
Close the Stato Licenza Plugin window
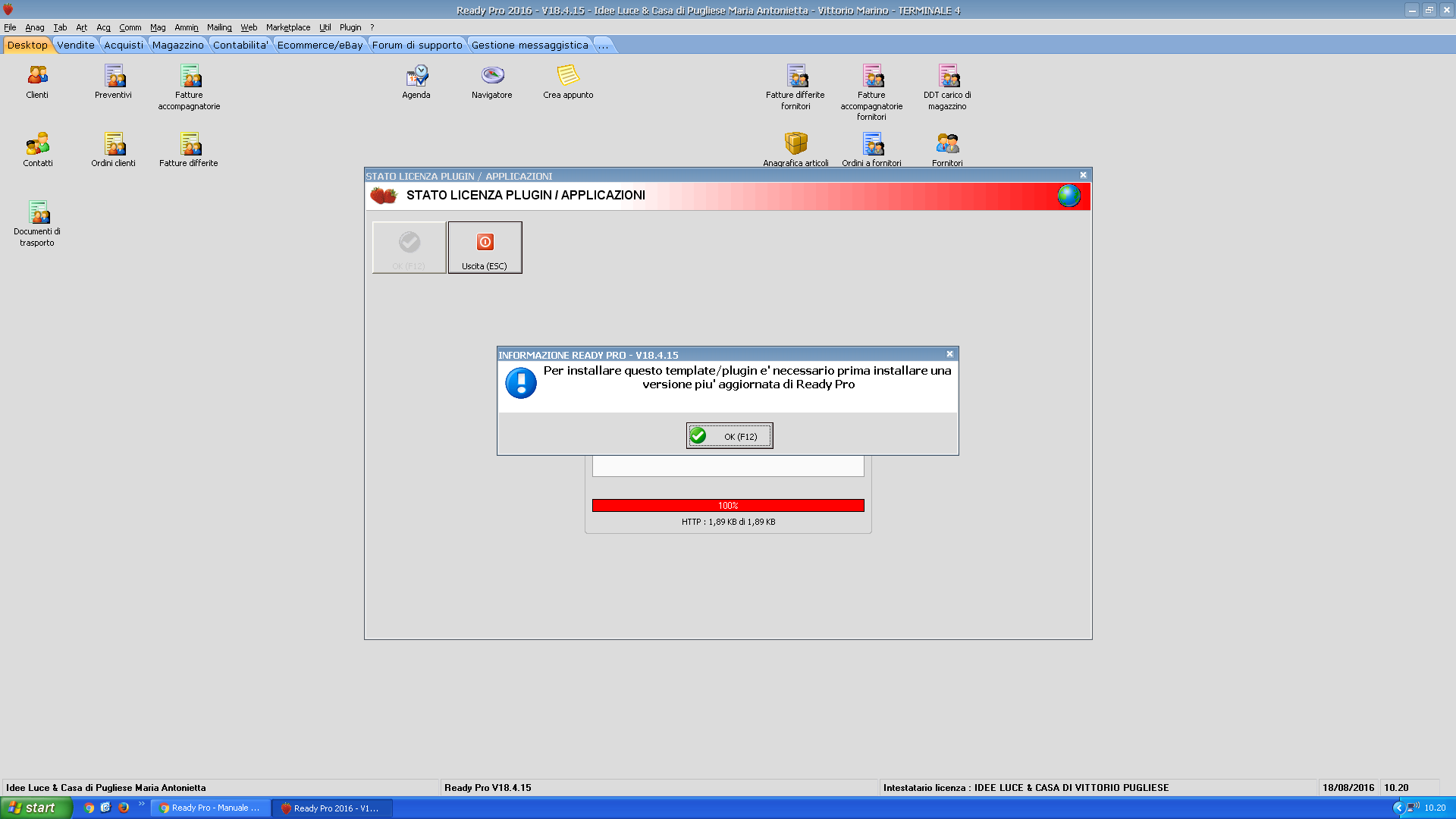click(1083, 175)
